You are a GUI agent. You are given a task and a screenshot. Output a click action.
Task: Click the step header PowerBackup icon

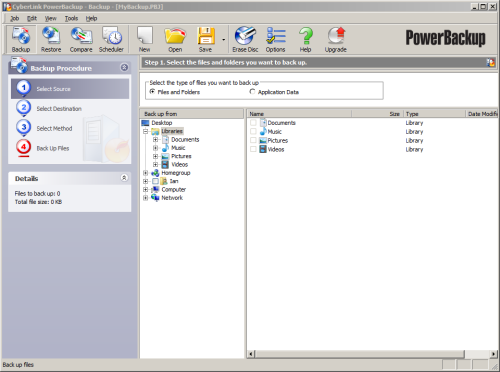point(491,62)
